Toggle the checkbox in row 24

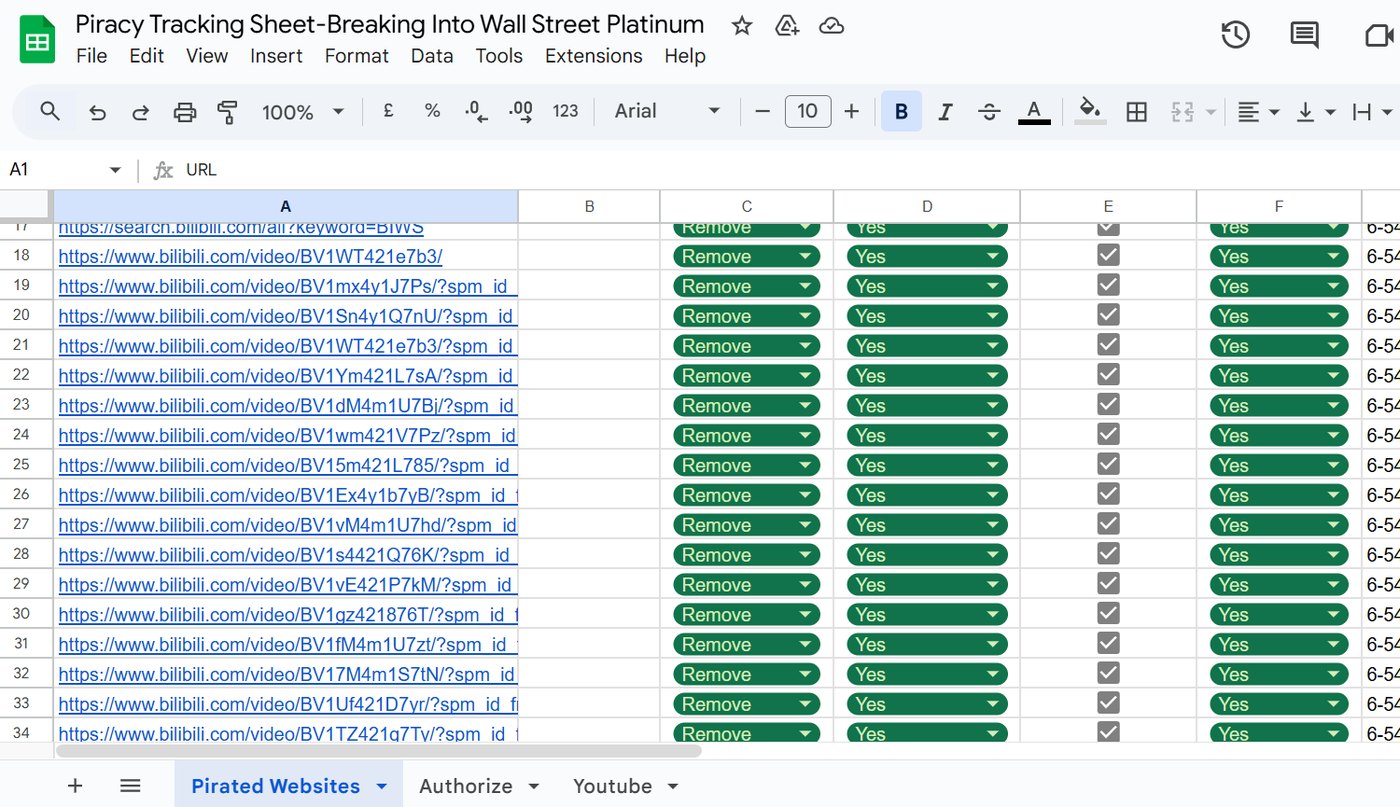pos(1108,434)
